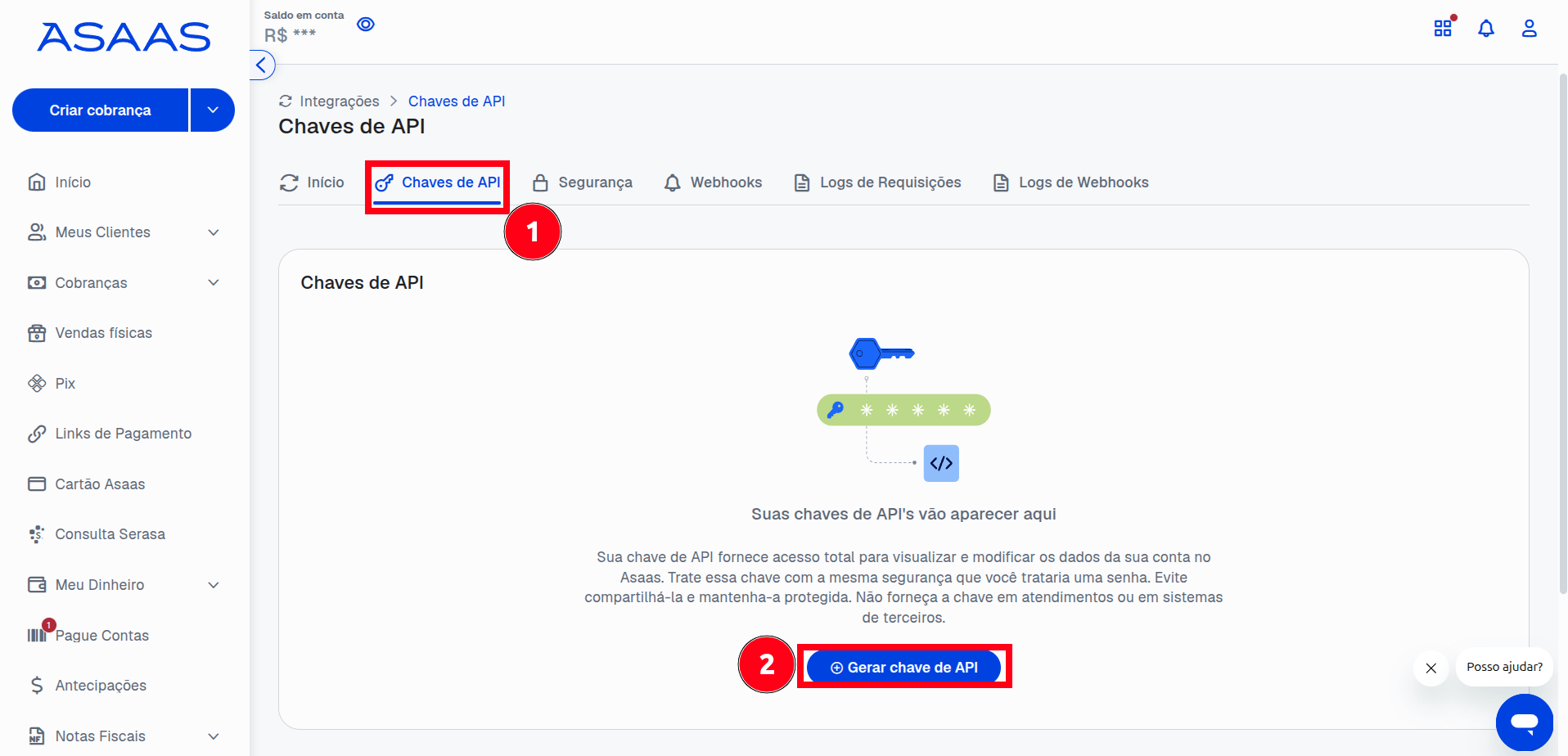Image resolution: width=1568 pixels, height=756 pixels.
Task: Open Pix in the sidebar
Action: coord(65,384)
